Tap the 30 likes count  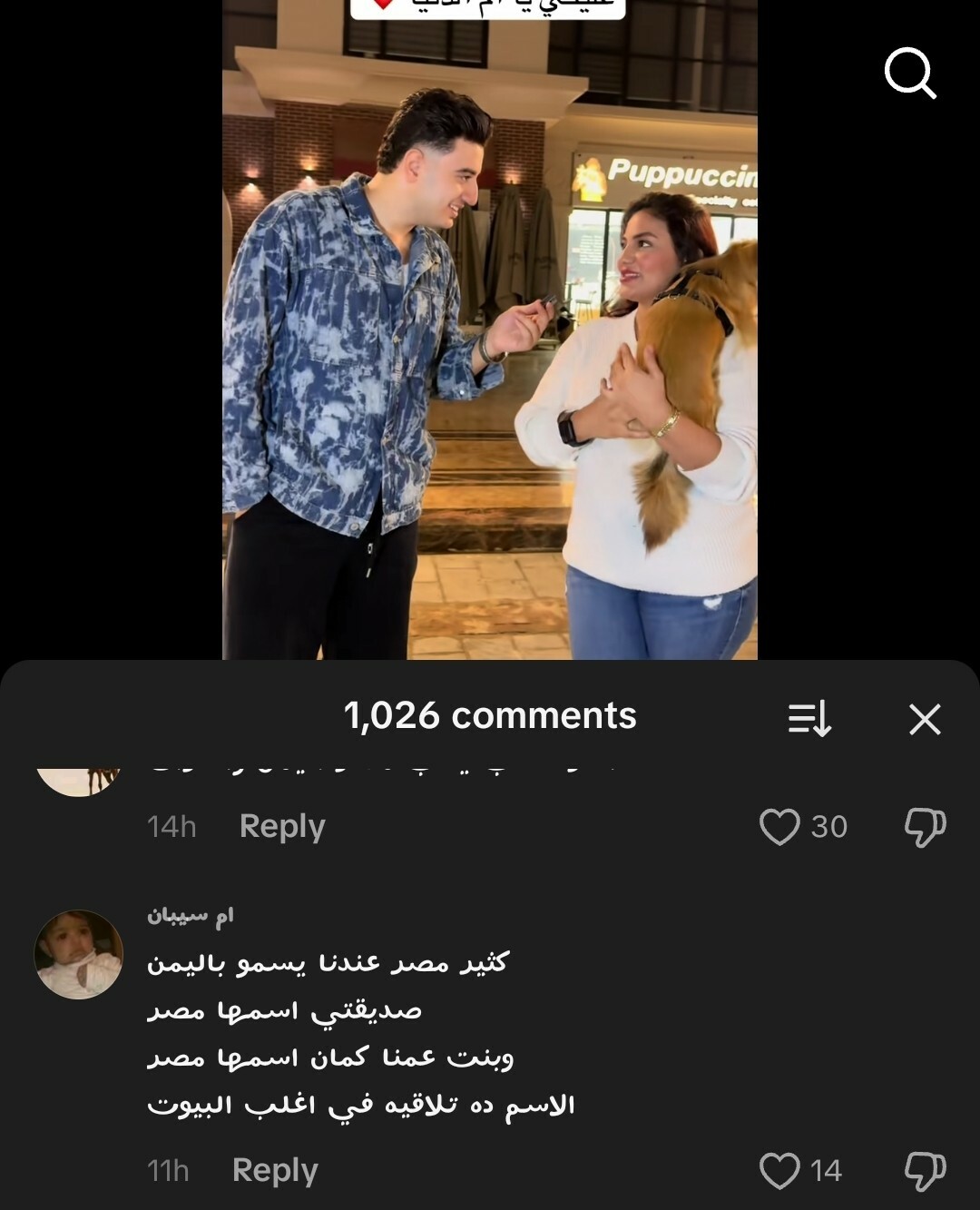(828, 827)
